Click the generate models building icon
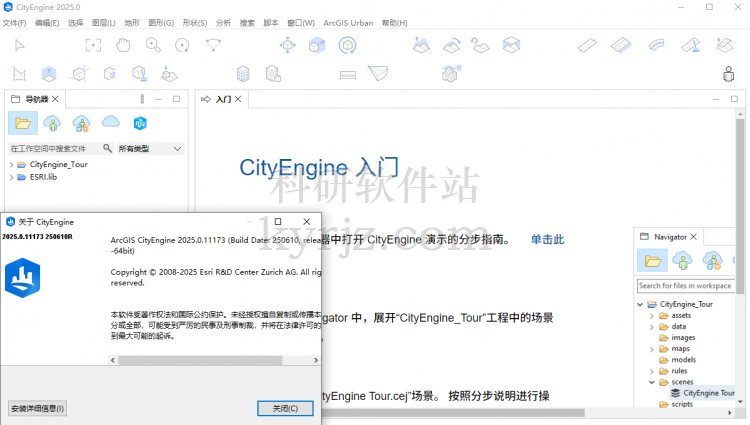 coord(243,74)
